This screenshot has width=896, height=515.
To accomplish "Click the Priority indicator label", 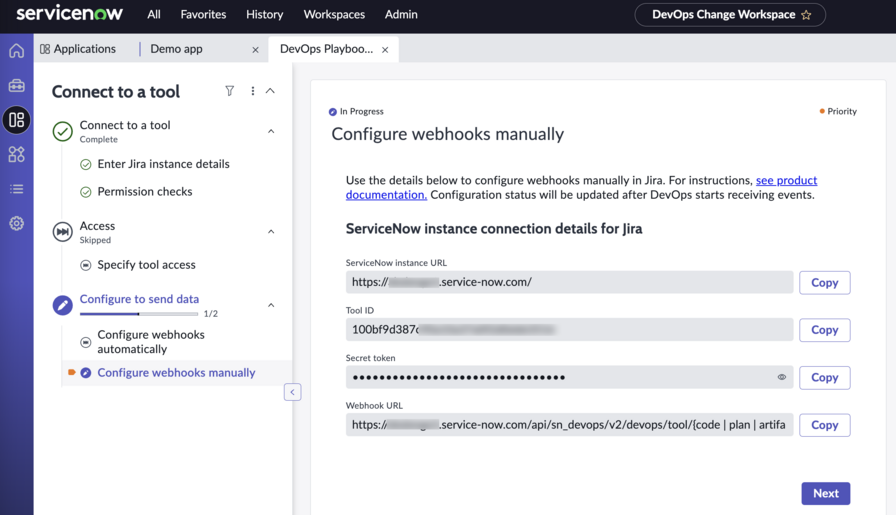I will (x=842, y=111).
